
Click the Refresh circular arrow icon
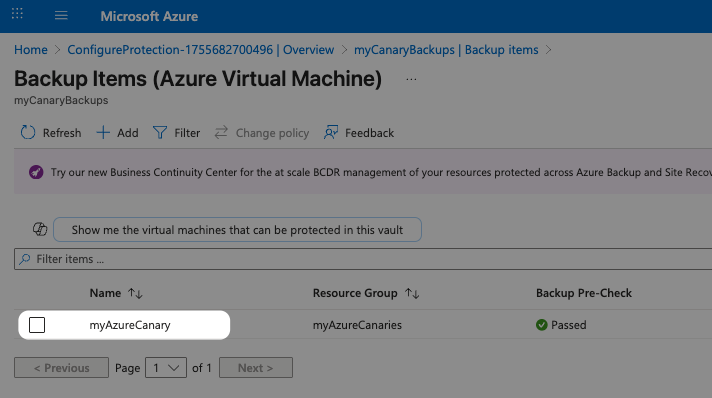click(x=28, y=132)
